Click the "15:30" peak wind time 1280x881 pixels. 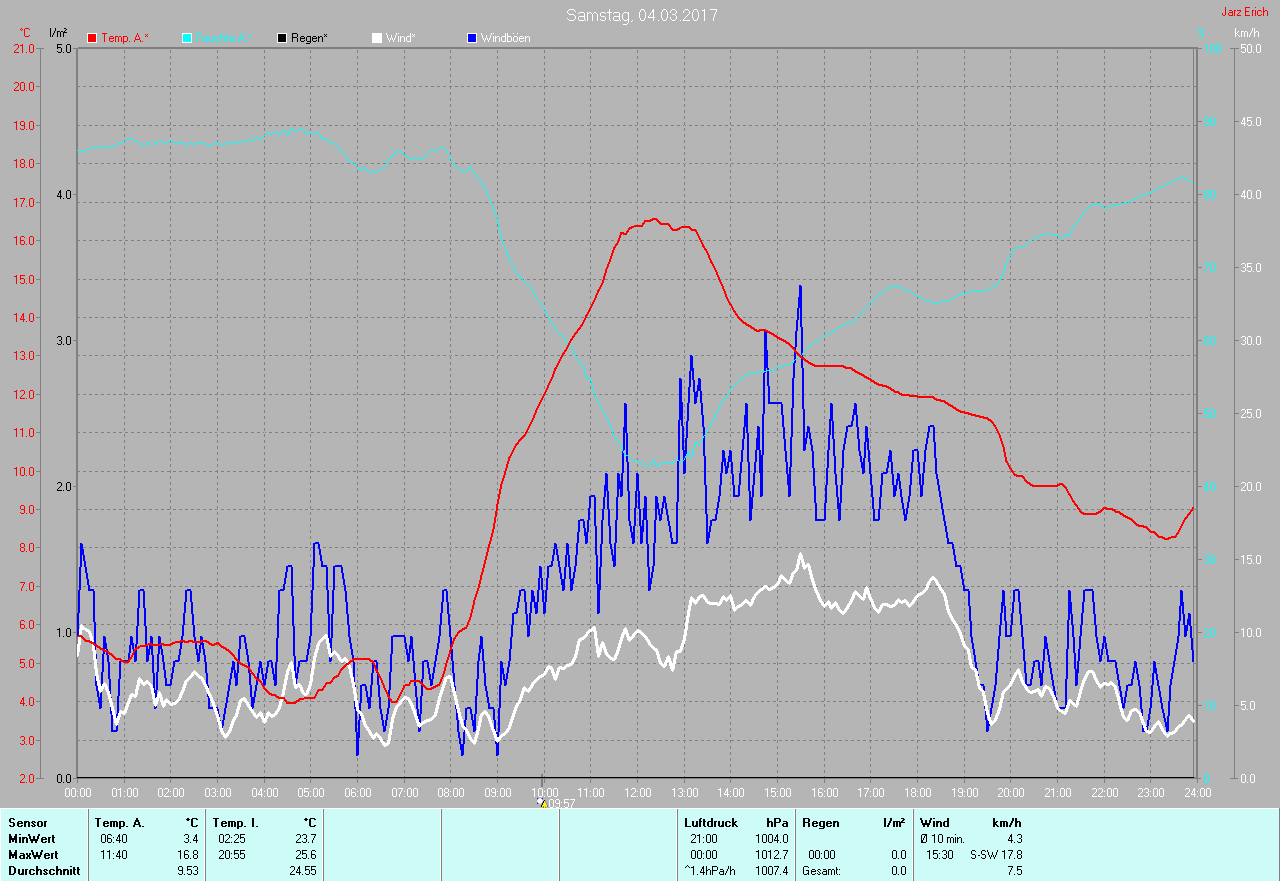coord(938,855)
